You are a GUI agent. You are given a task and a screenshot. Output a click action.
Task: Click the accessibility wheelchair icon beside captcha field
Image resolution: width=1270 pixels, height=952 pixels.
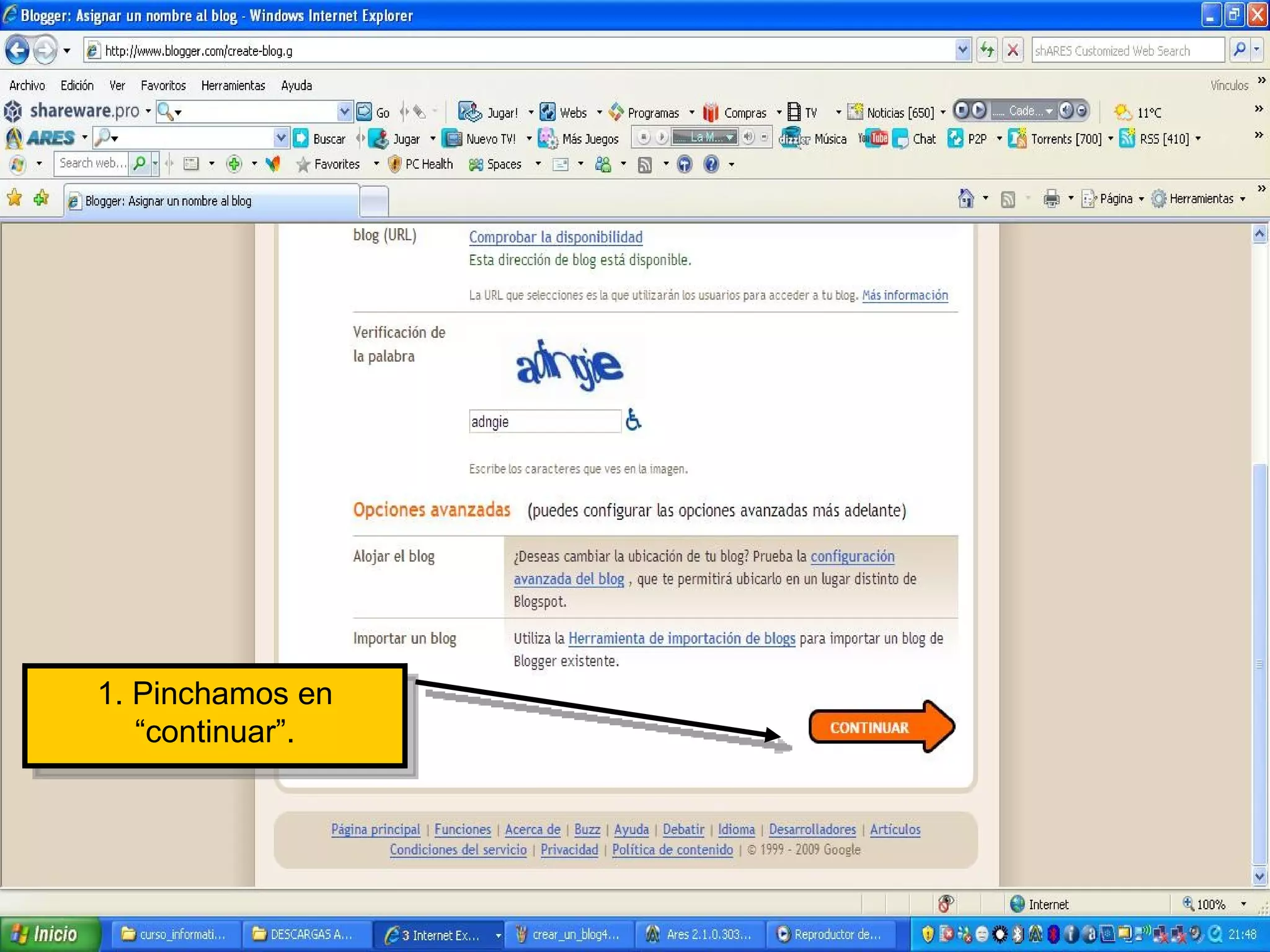coord(633,420)
